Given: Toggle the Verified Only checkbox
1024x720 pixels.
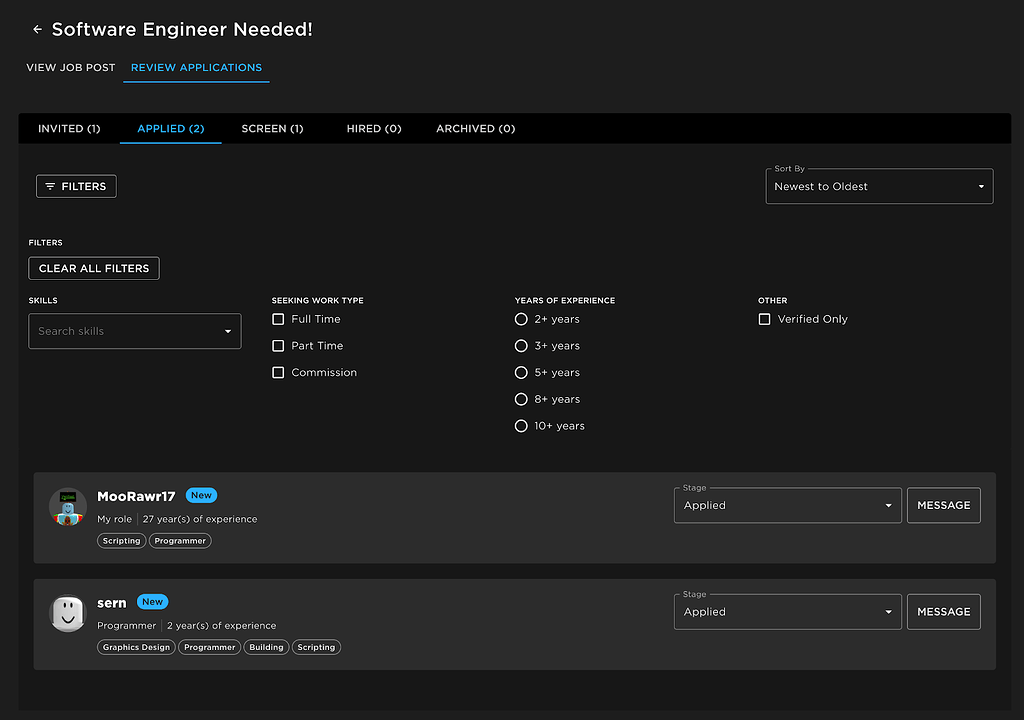Looking at the screenshot, I should [x=764, y=319].
